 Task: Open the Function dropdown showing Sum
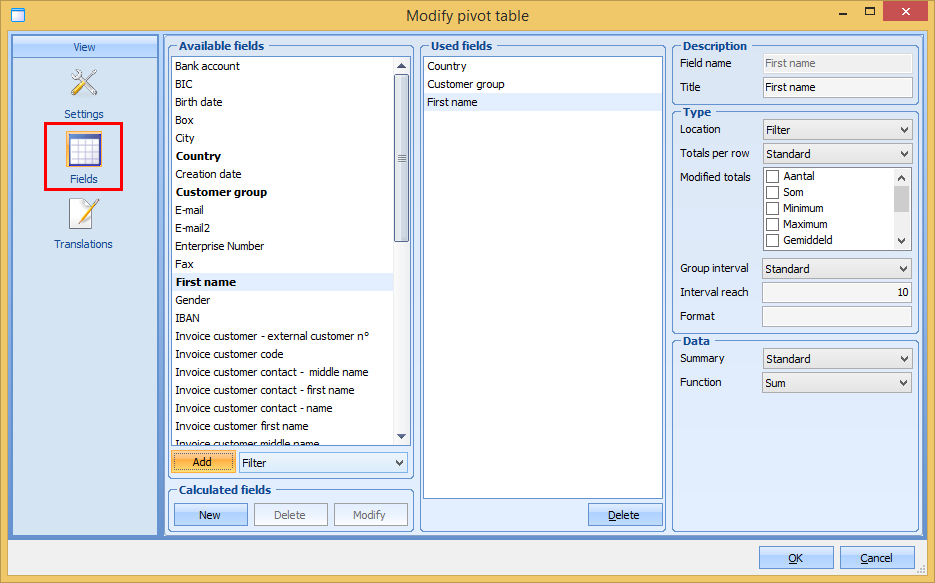(x=837, y=383)
